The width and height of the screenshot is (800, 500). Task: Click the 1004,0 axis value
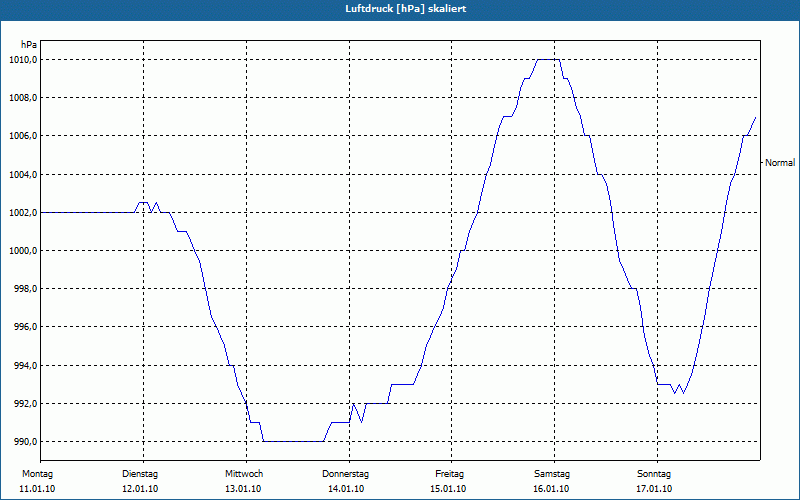click(x=23, y=174)
